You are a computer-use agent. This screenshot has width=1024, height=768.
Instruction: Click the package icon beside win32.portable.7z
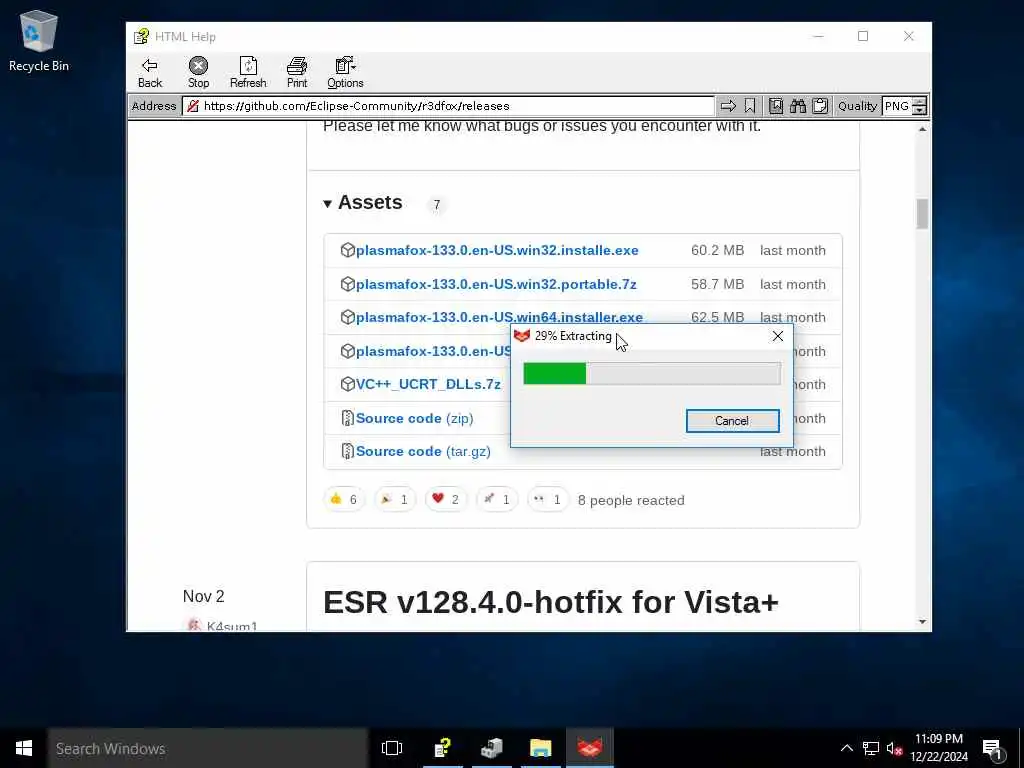(347, 284)
